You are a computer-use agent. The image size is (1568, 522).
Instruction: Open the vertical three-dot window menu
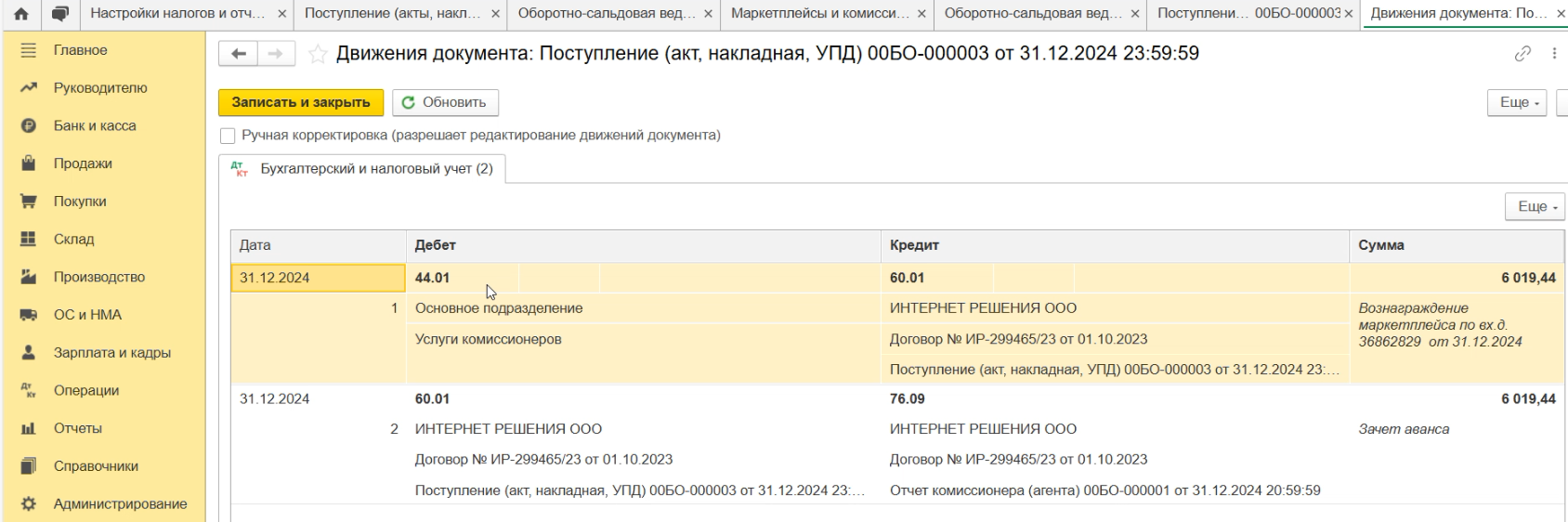coord(1554,54)
